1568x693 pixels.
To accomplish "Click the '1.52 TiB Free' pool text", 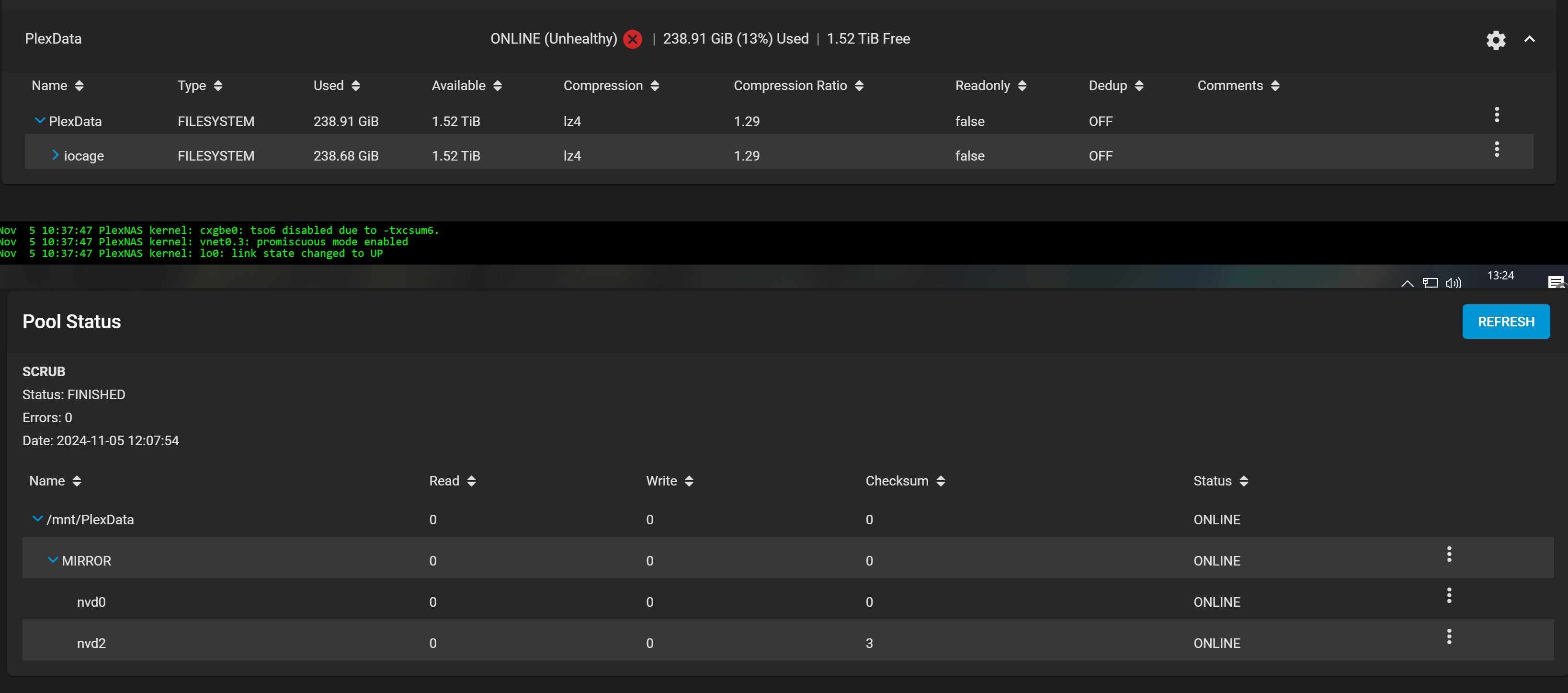I will 868,39.
